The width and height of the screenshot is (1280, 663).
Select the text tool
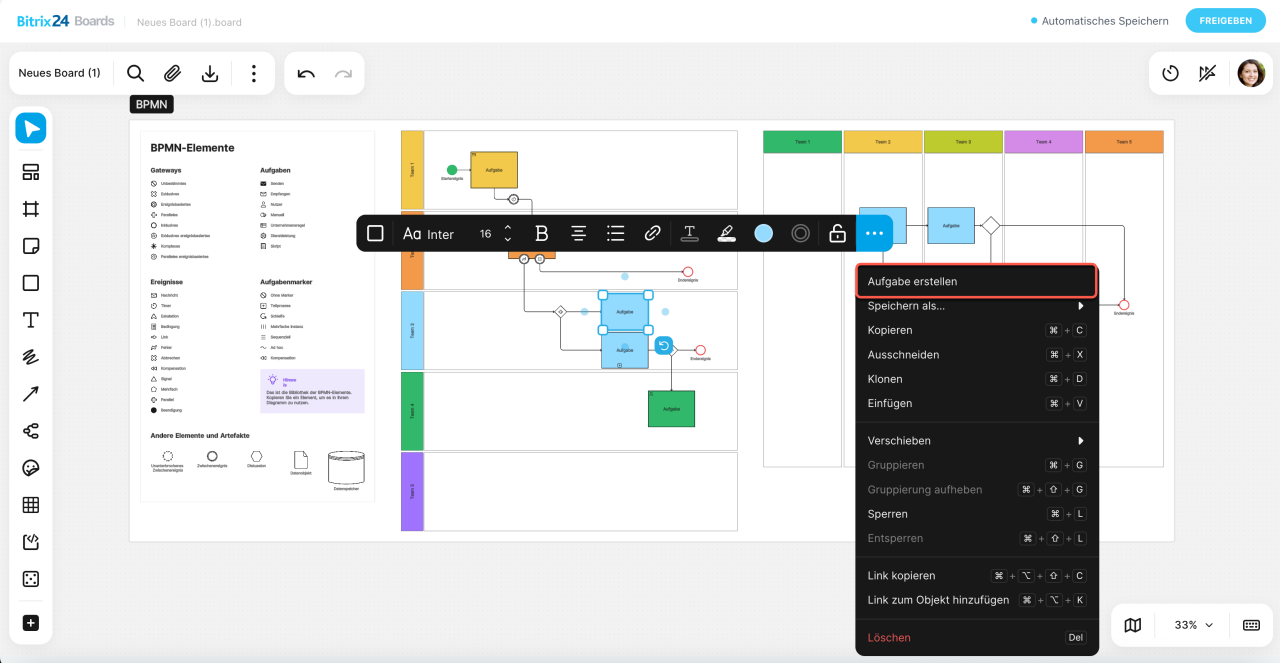click(x=31, y=320)
